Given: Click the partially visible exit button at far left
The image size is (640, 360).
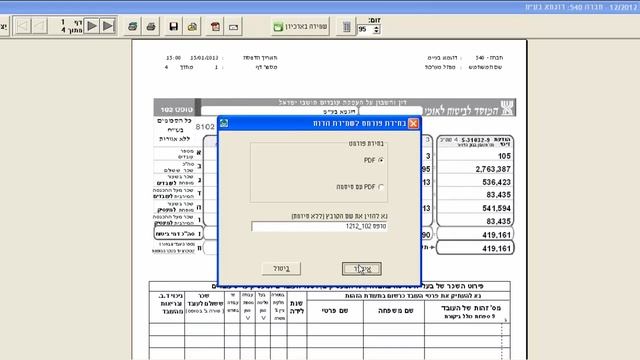Looking at the screenshot, I should [x=4, y=27].
